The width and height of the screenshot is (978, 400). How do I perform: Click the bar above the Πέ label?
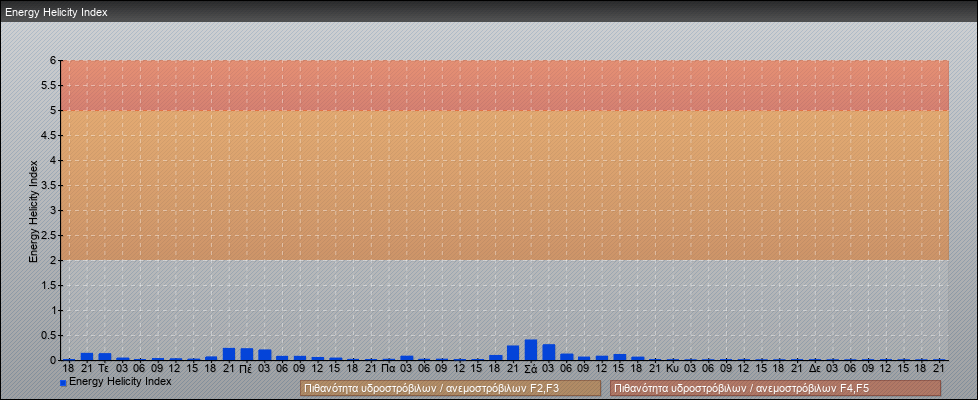247,354
